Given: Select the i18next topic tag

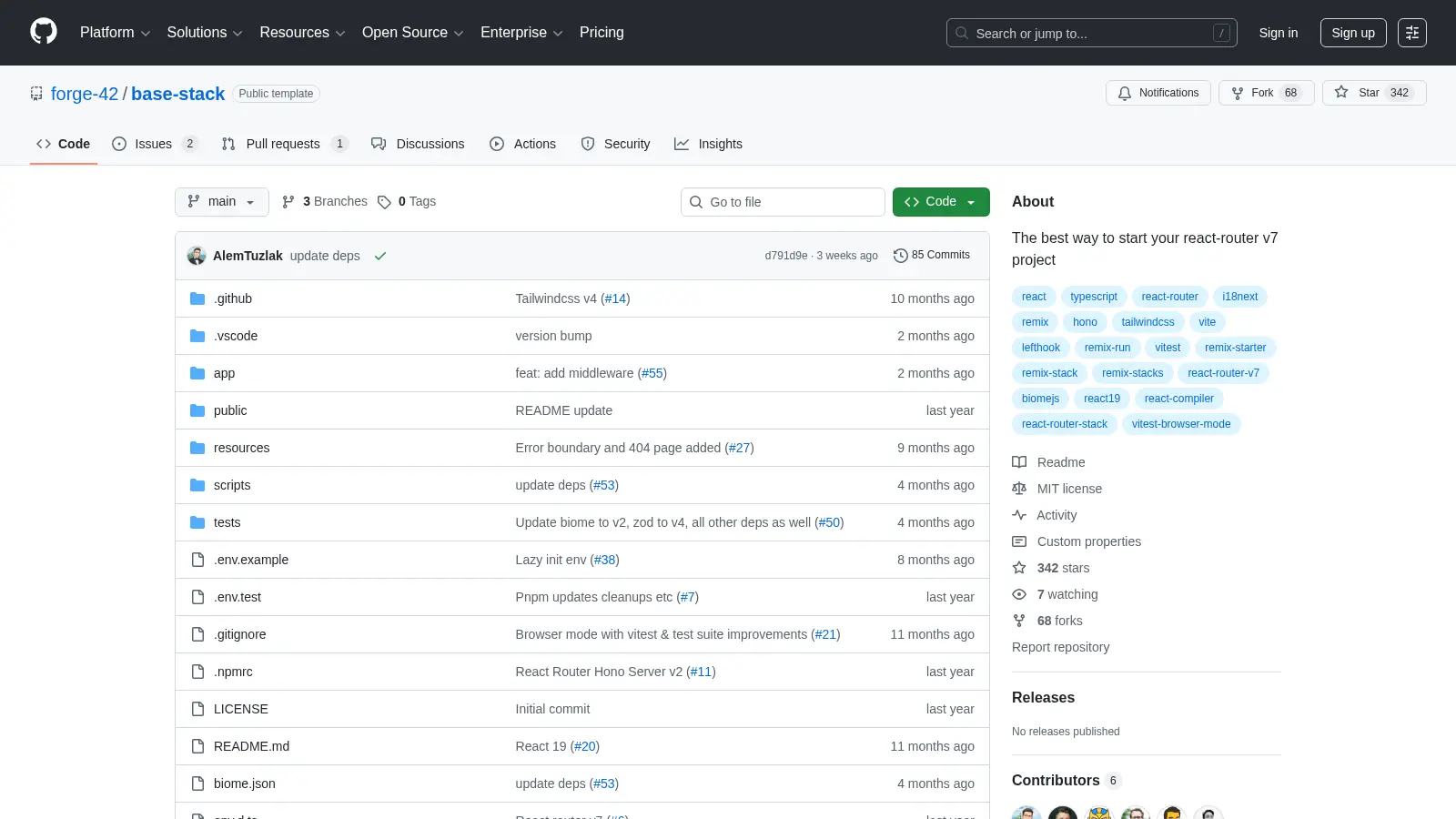Looking at the screenshot, I should (x=1239, y=297).
